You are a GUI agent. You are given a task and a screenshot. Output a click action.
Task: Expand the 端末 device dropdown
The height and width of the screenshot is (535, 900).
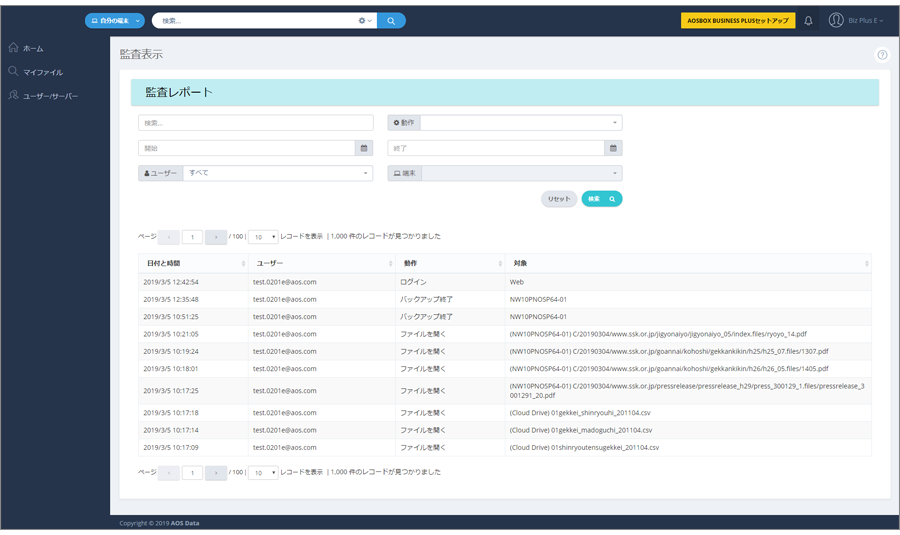(522, 173)
